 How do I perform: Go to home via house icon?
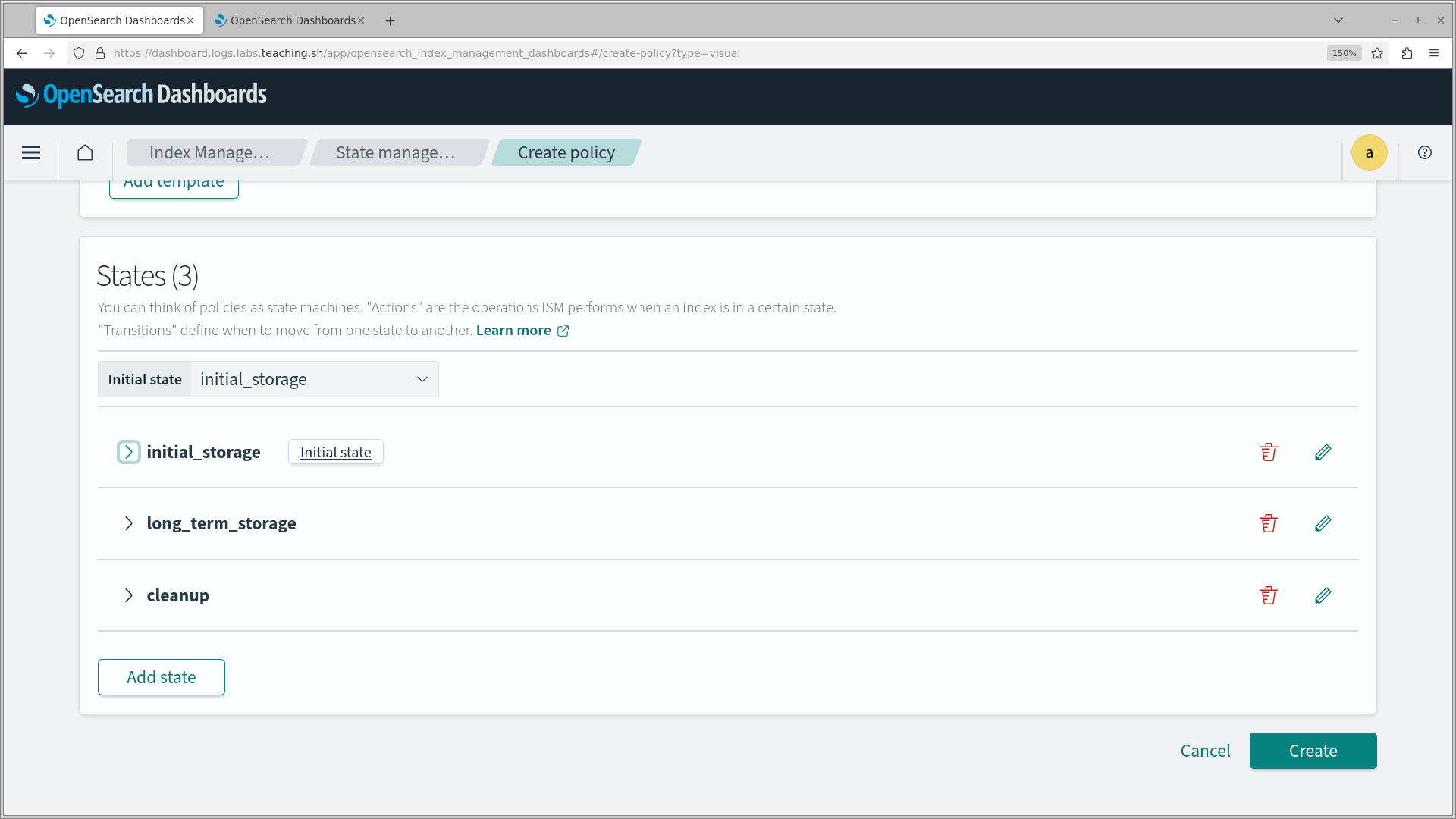point(85,152)
